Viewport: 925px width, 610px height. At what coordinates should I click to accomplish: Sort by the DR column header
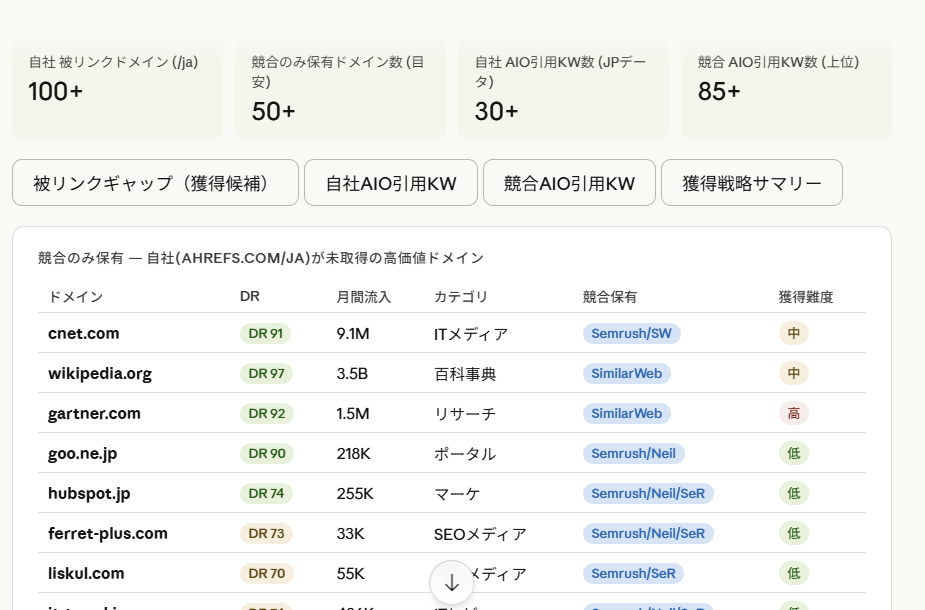(250, 296)
